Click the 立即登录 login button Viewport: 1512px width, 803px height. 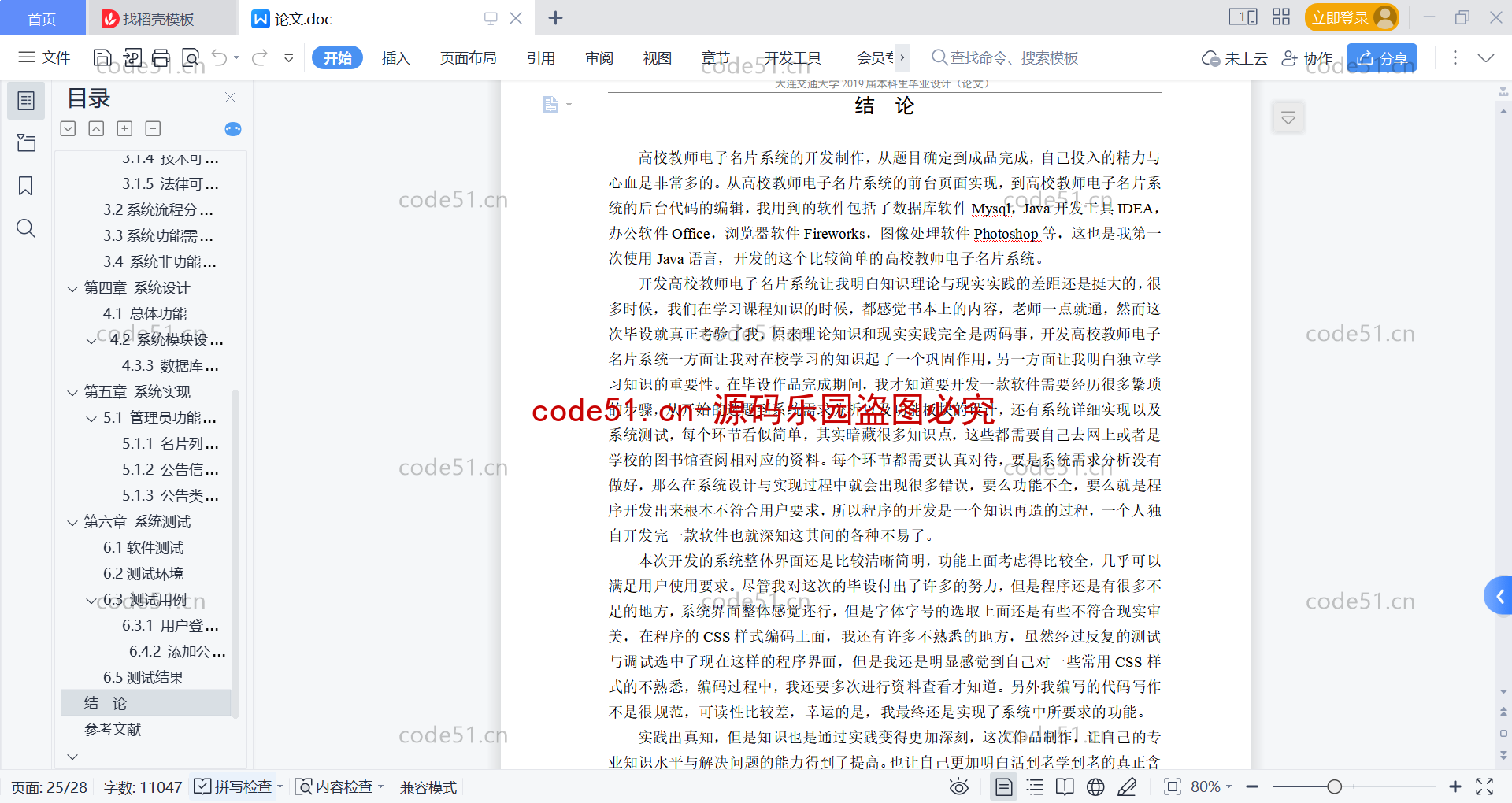coord(1351,17)
